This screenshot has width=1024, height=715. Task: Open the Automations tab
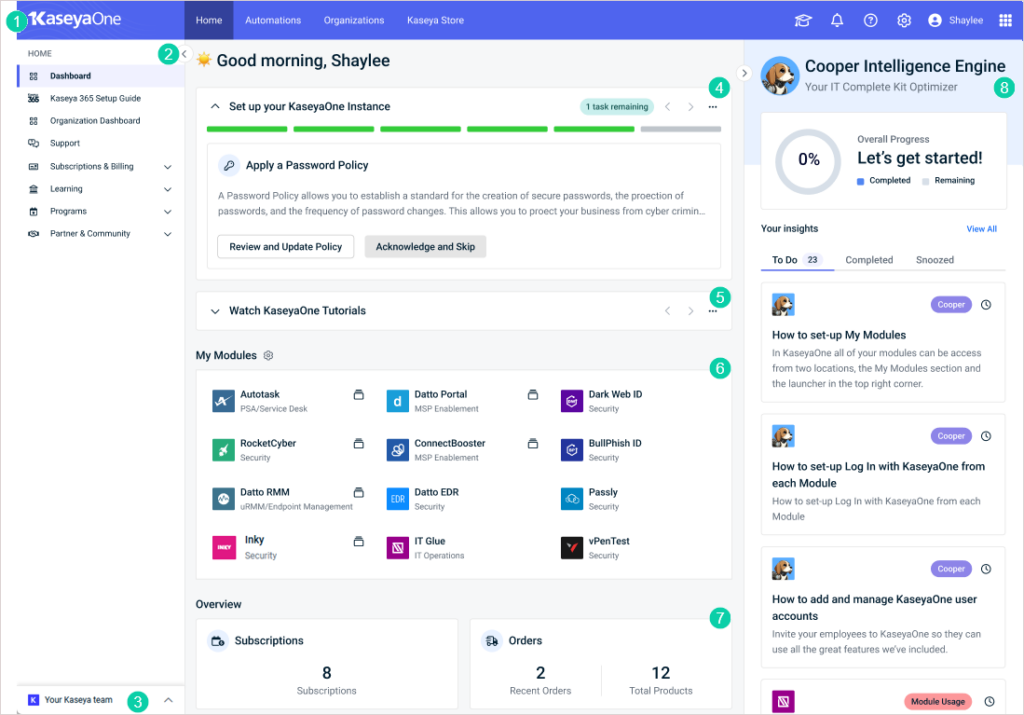273,20
